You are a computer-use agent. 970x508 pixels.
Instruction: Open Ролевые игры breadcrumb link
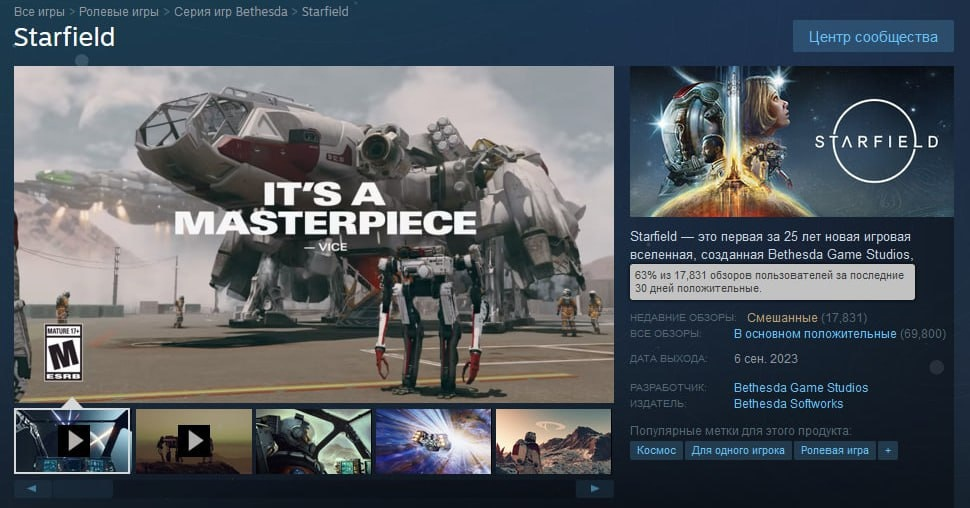pos(119,12)
